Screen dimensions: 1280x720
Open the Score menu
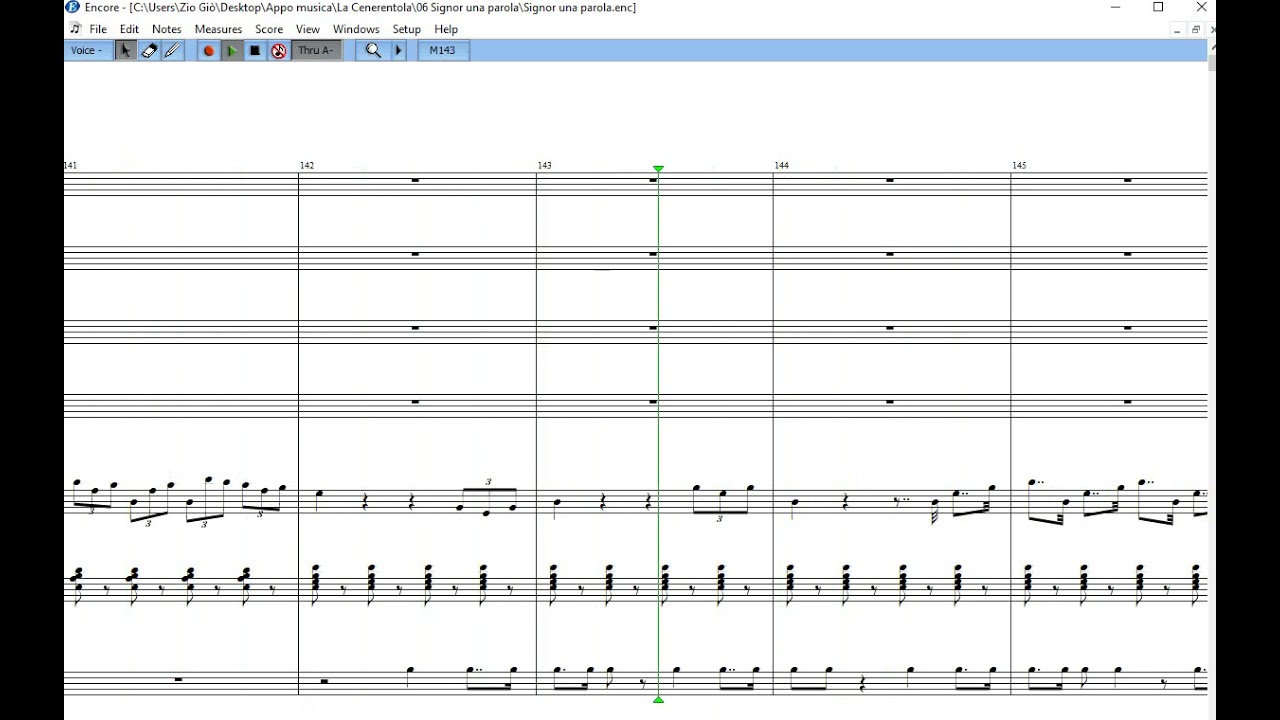point(269,29)
